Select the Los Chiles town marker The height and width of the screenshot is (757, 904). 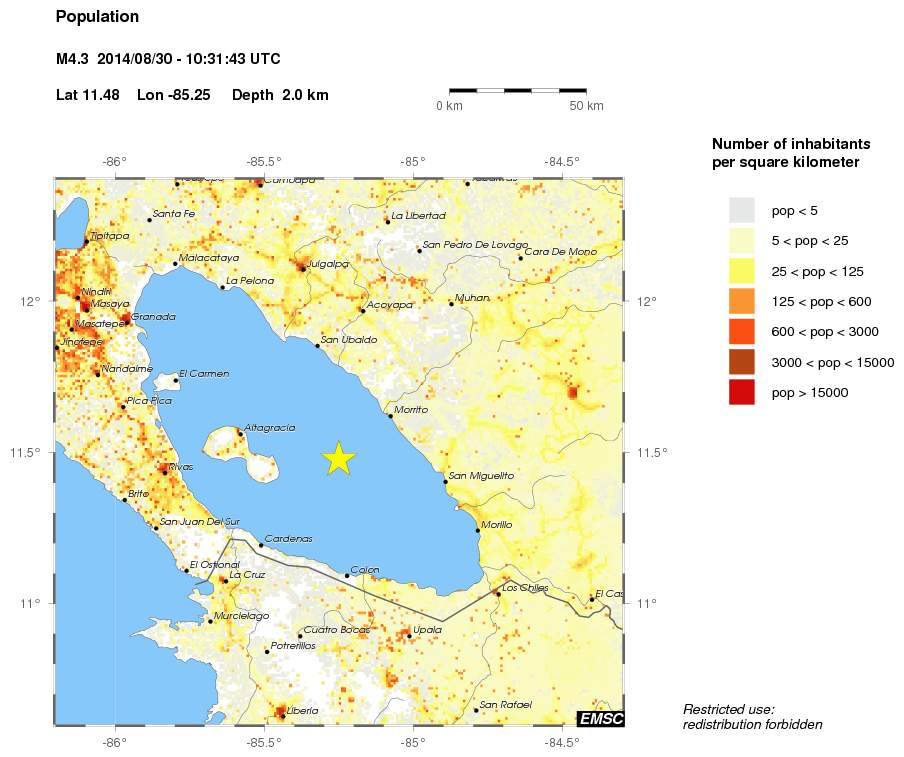tap(498, 594)
